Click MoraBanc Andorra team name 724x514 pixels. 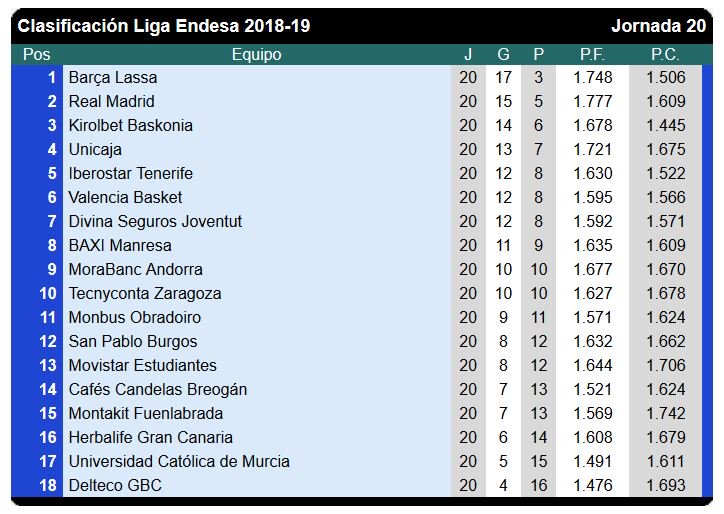[135, 269]
